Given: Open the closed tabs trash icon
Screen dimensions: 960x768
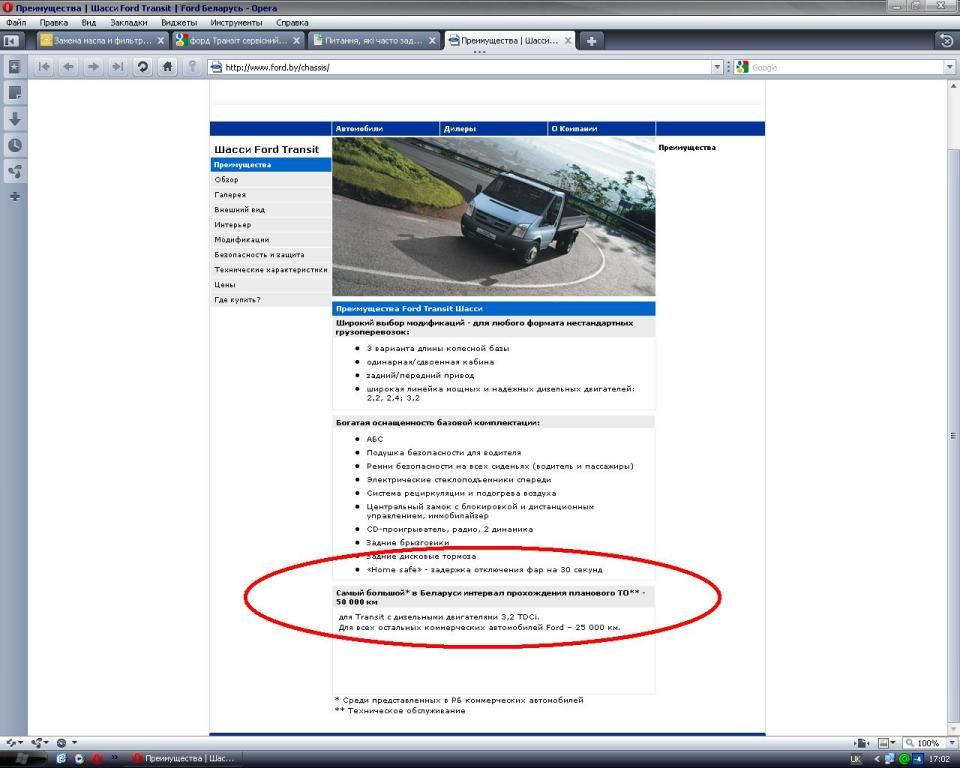Looking at the screenshot, I should 946,41.
